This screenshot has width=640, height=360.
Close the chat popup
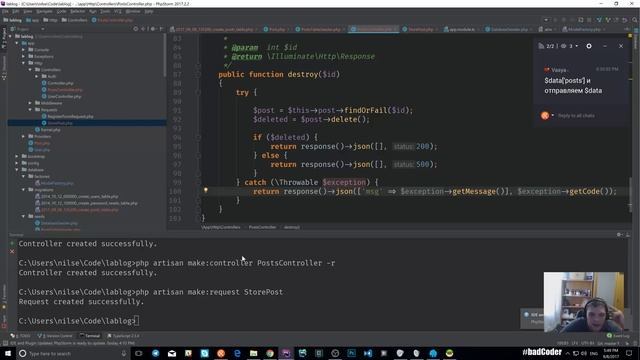click(x=621, y=46)
